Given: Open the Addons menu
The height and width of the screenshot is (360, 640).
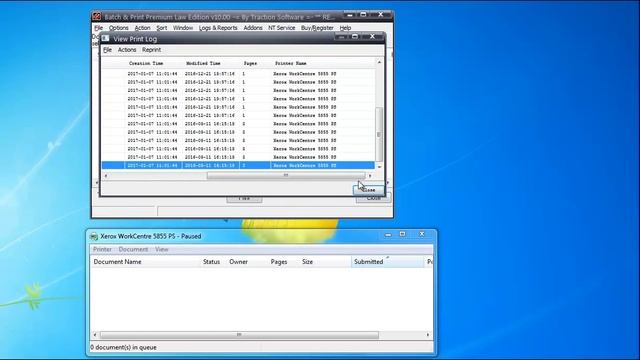Looking at the screenshot, I should pyautogui.click(x=253, y=28).
